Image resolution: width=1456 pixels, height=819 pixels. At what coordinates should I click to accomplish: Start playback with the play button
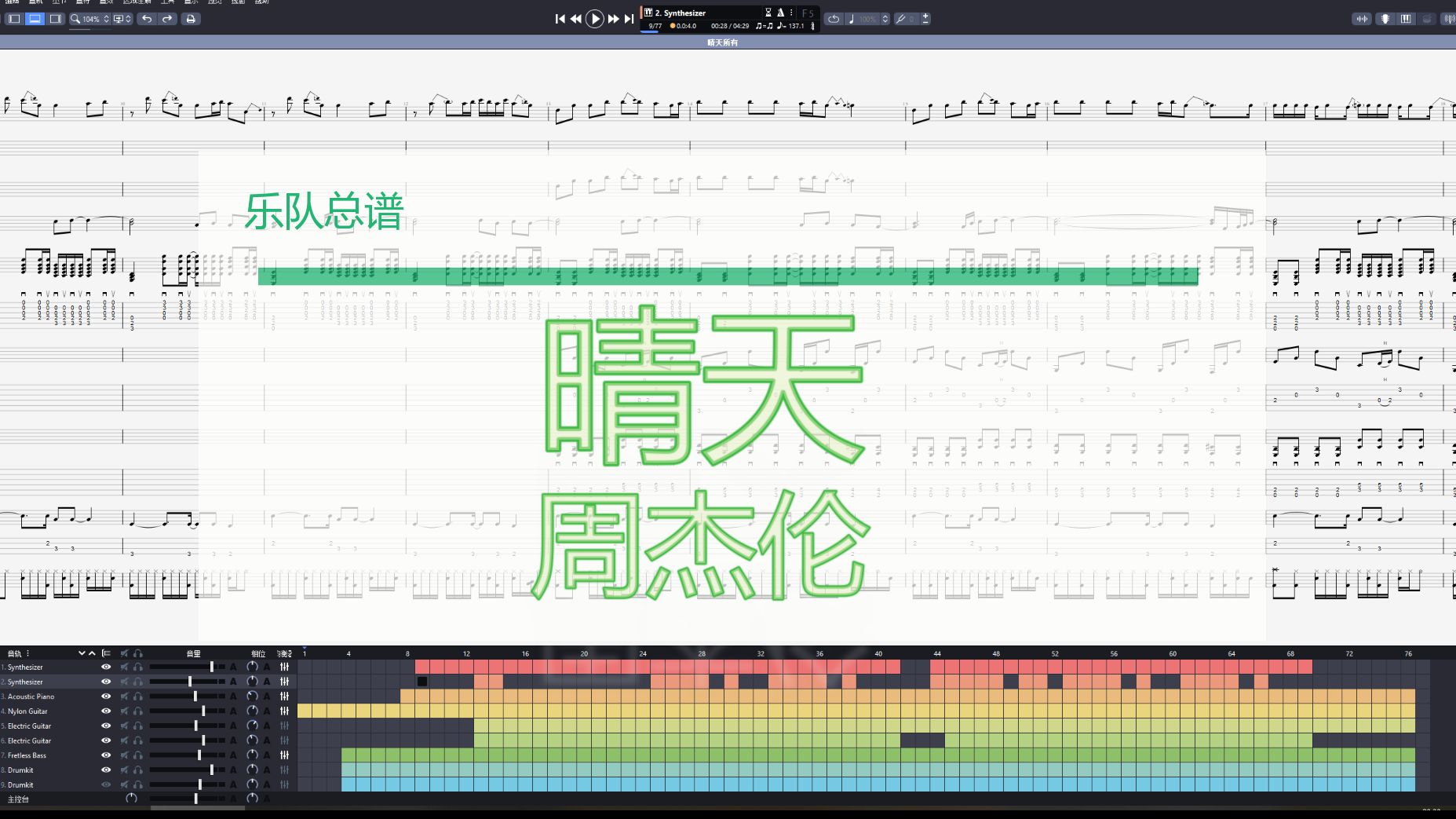click(x=595, y=19)
